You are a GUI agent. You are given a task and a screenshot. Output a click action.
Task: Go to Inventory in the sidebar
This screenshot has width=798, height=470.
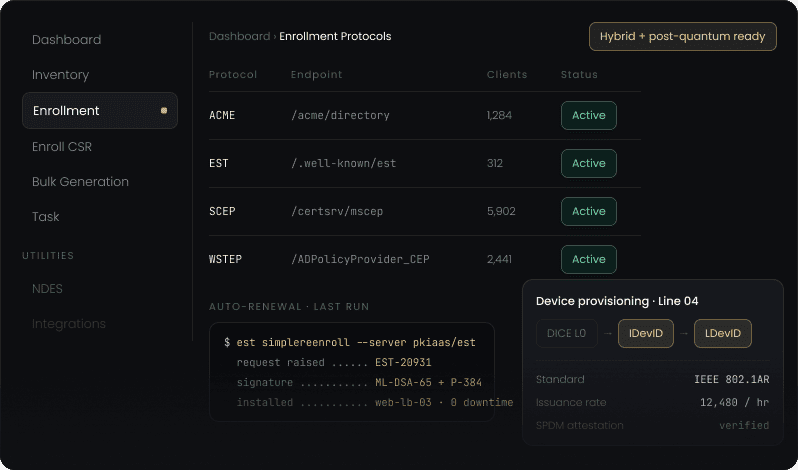tap(61, 75)
